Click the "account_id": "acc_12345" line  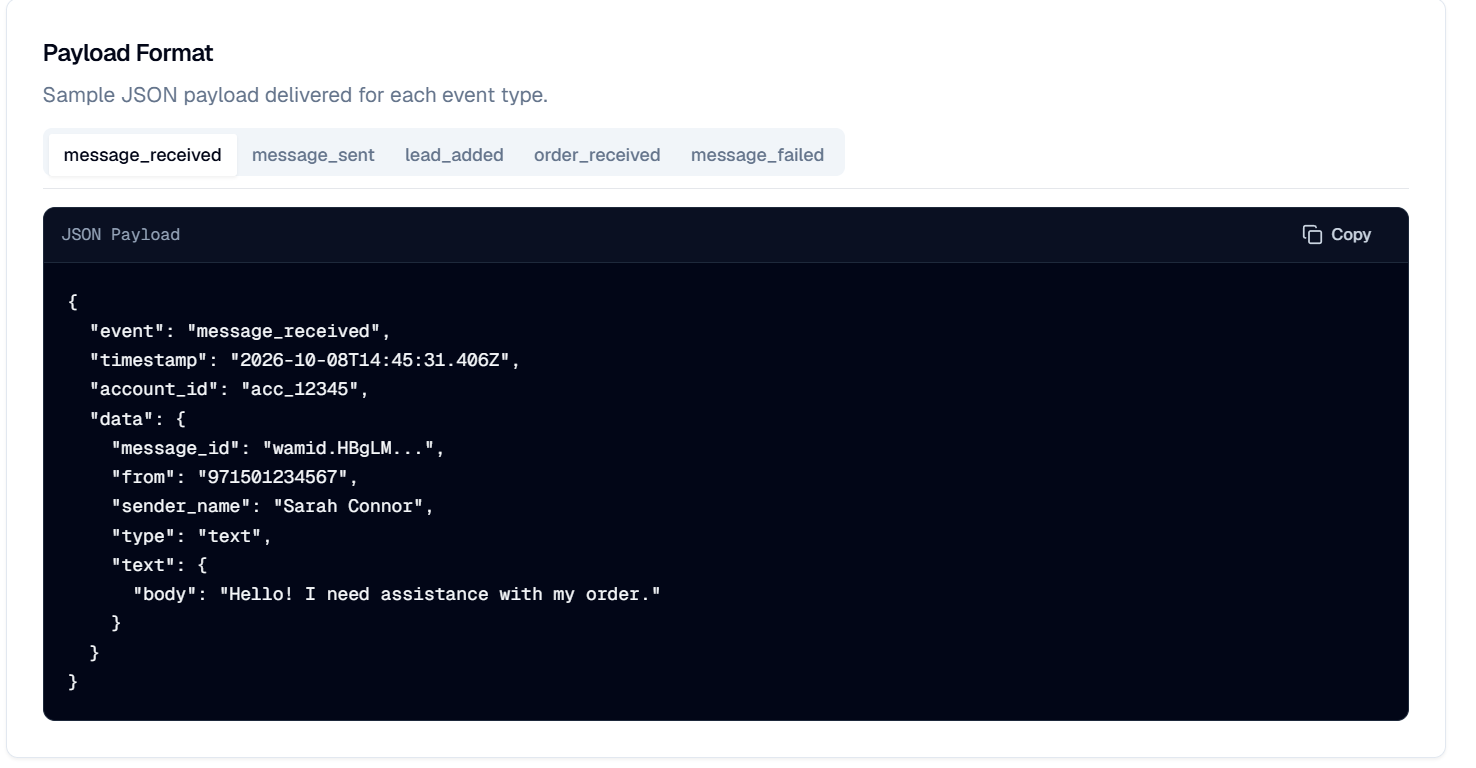(229, 390)
